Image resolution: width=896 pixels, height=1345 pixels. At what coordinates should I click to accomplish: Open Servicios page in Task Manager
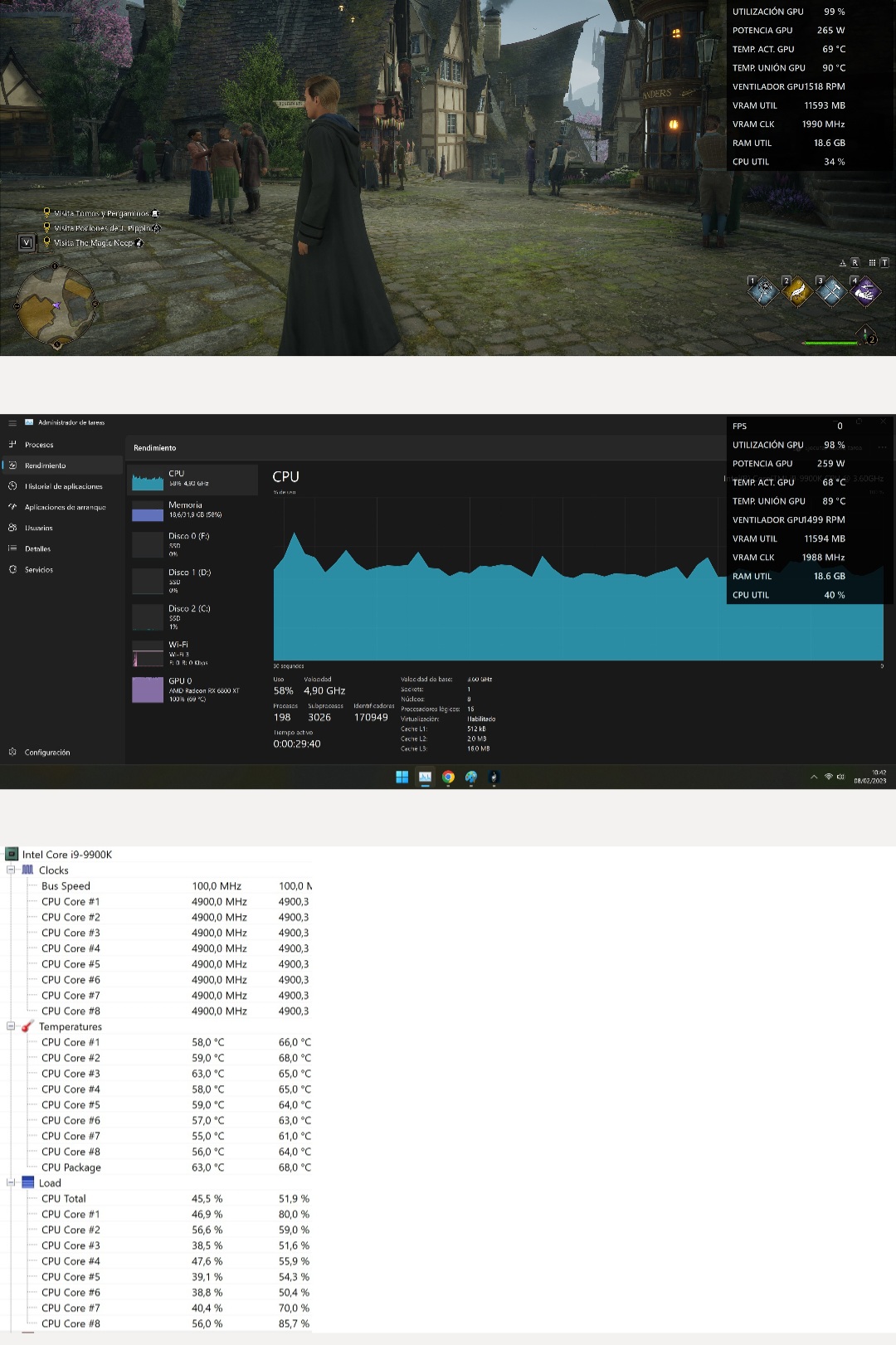(39, 569)
